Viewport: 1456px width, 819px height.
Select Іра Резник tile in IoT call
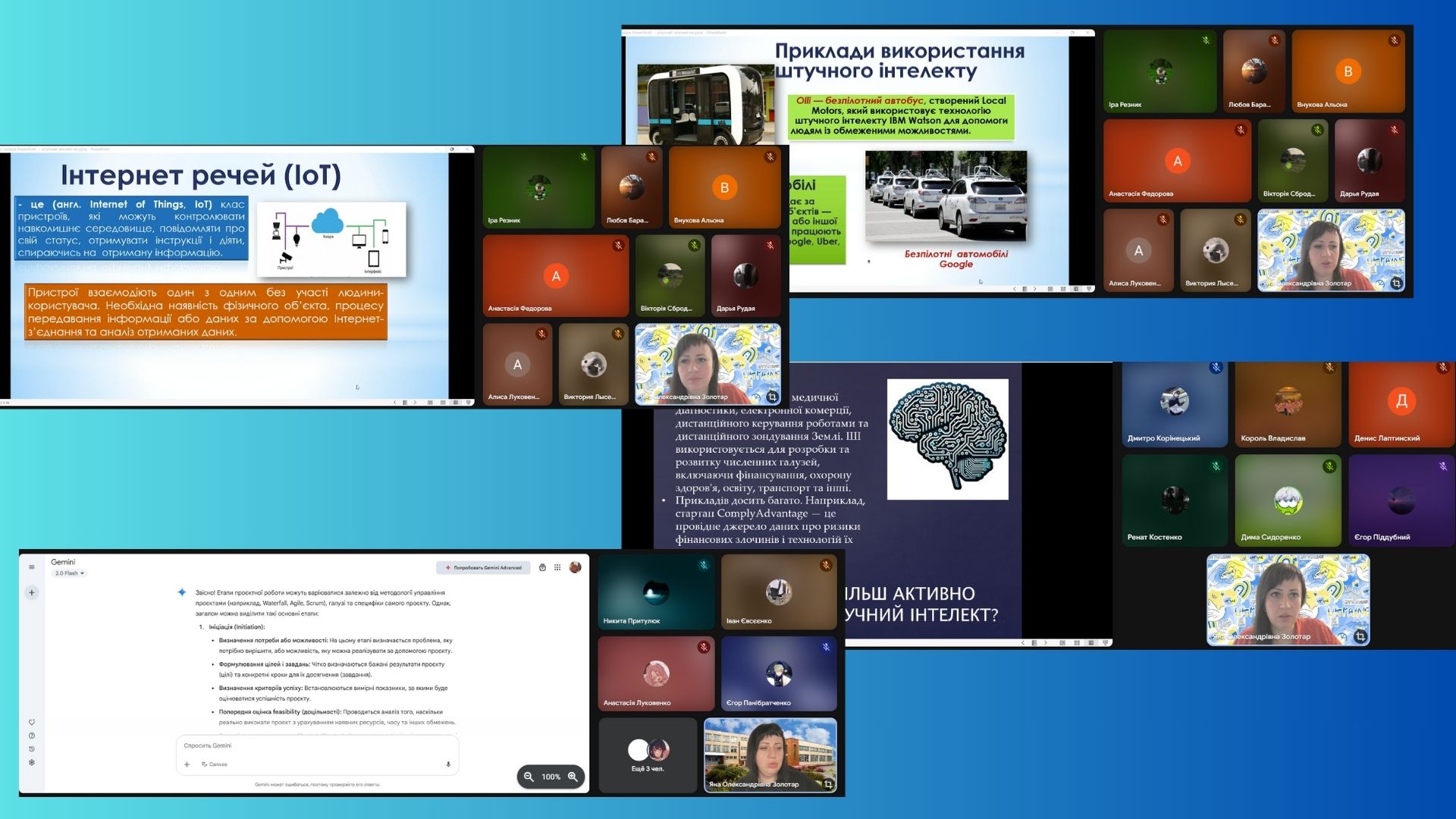(x=538, y=187)
